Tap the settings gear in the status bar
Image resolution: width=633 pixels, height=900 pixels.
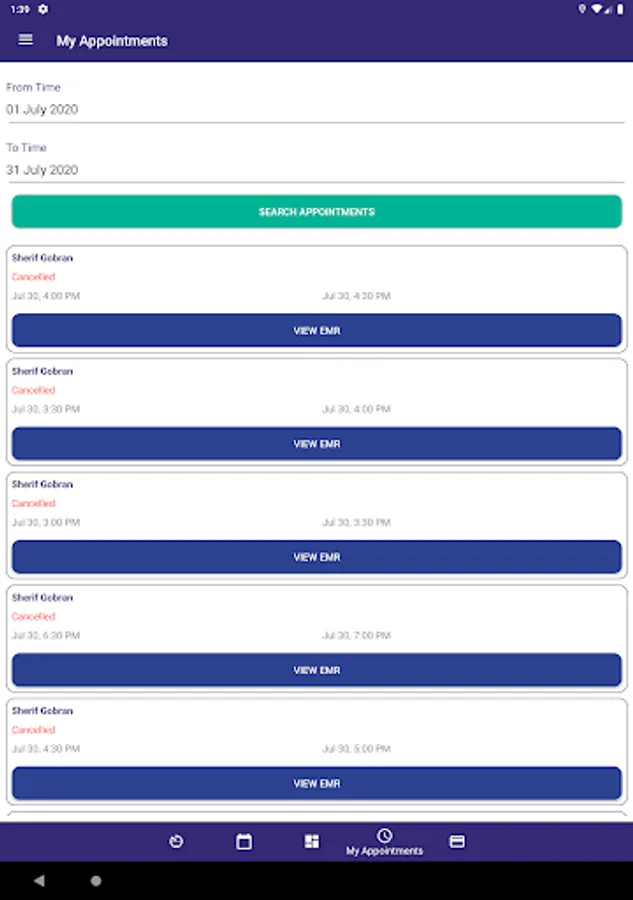click(41, 8)
